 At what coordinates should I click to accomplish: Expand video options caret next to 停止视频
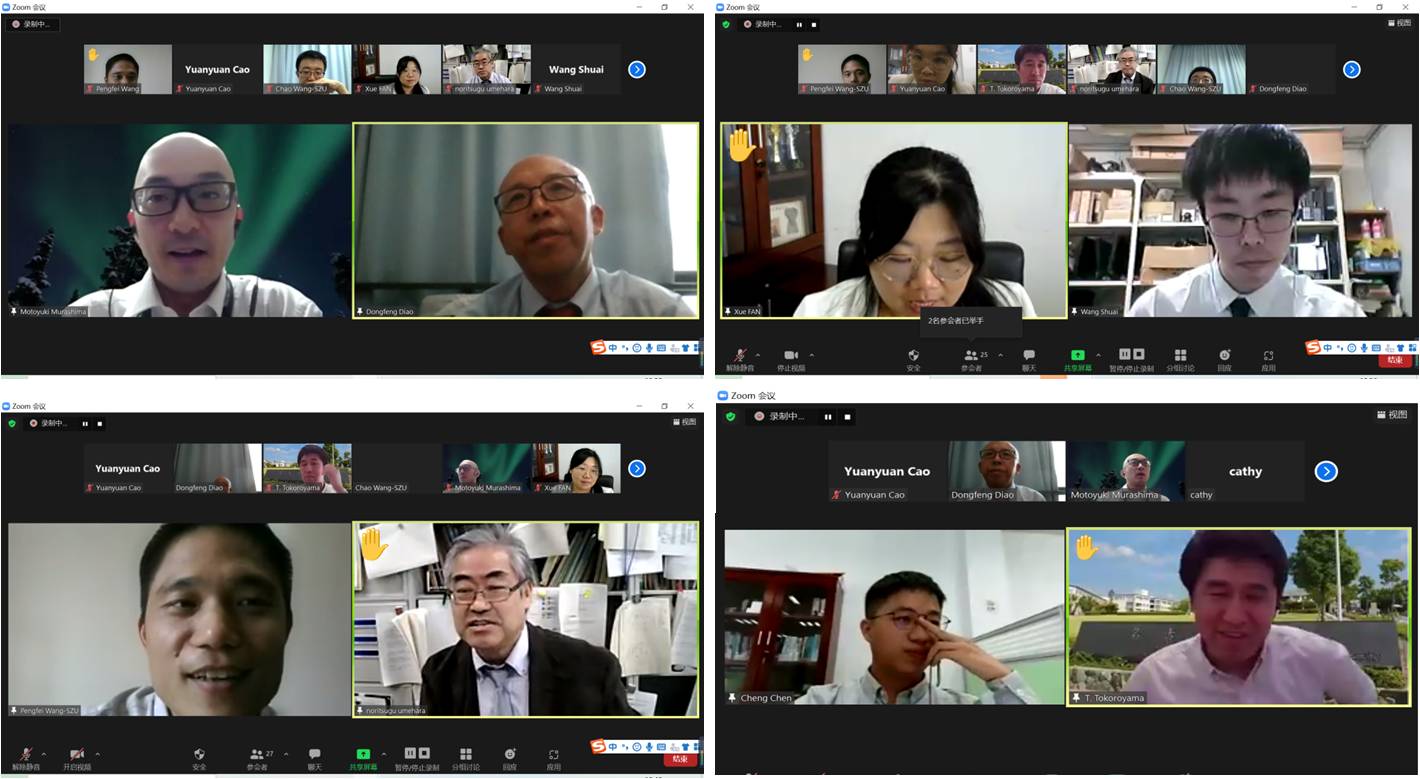[811, 355]
